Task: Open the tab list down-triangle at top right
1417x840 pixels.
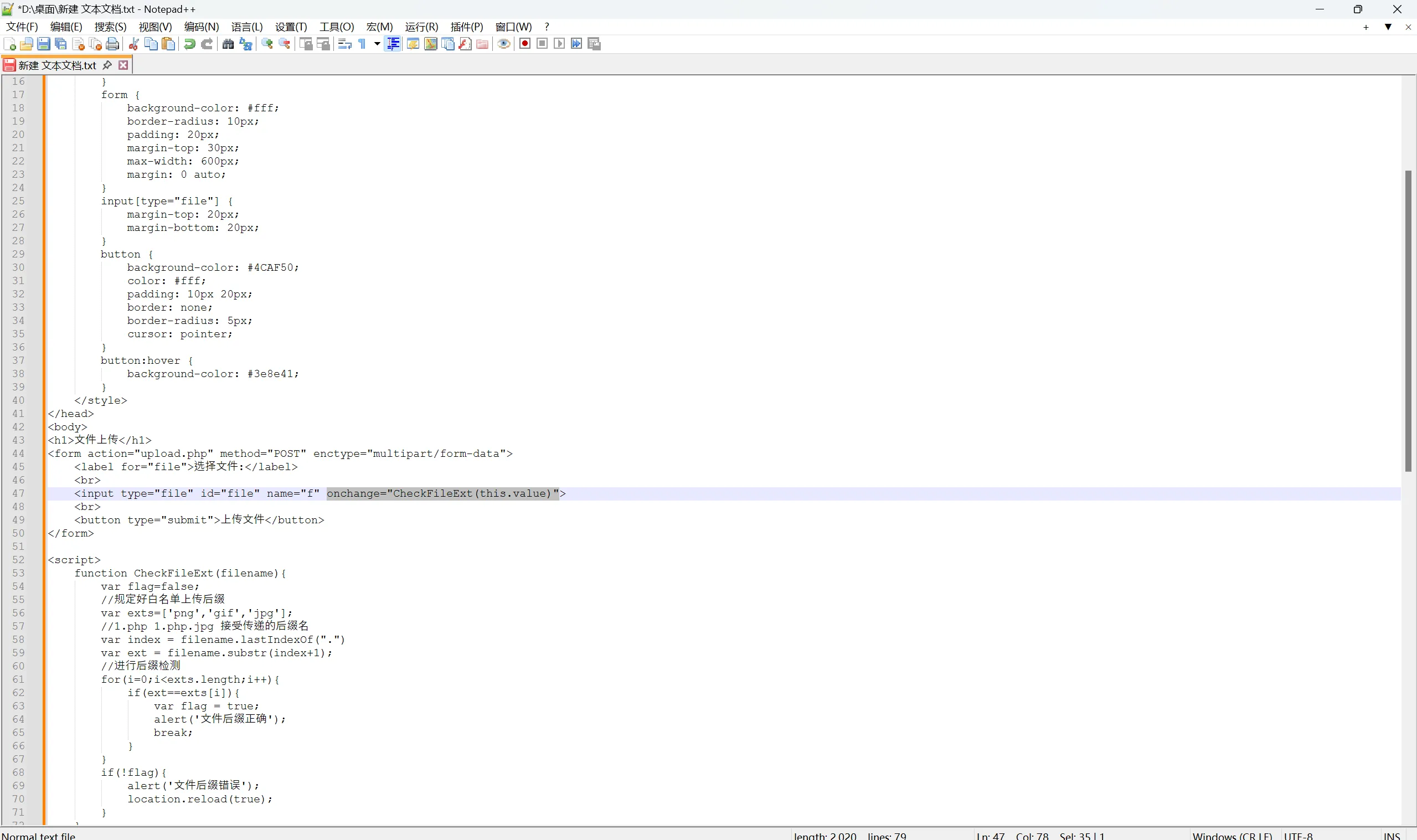Action: pos(1388,27)
